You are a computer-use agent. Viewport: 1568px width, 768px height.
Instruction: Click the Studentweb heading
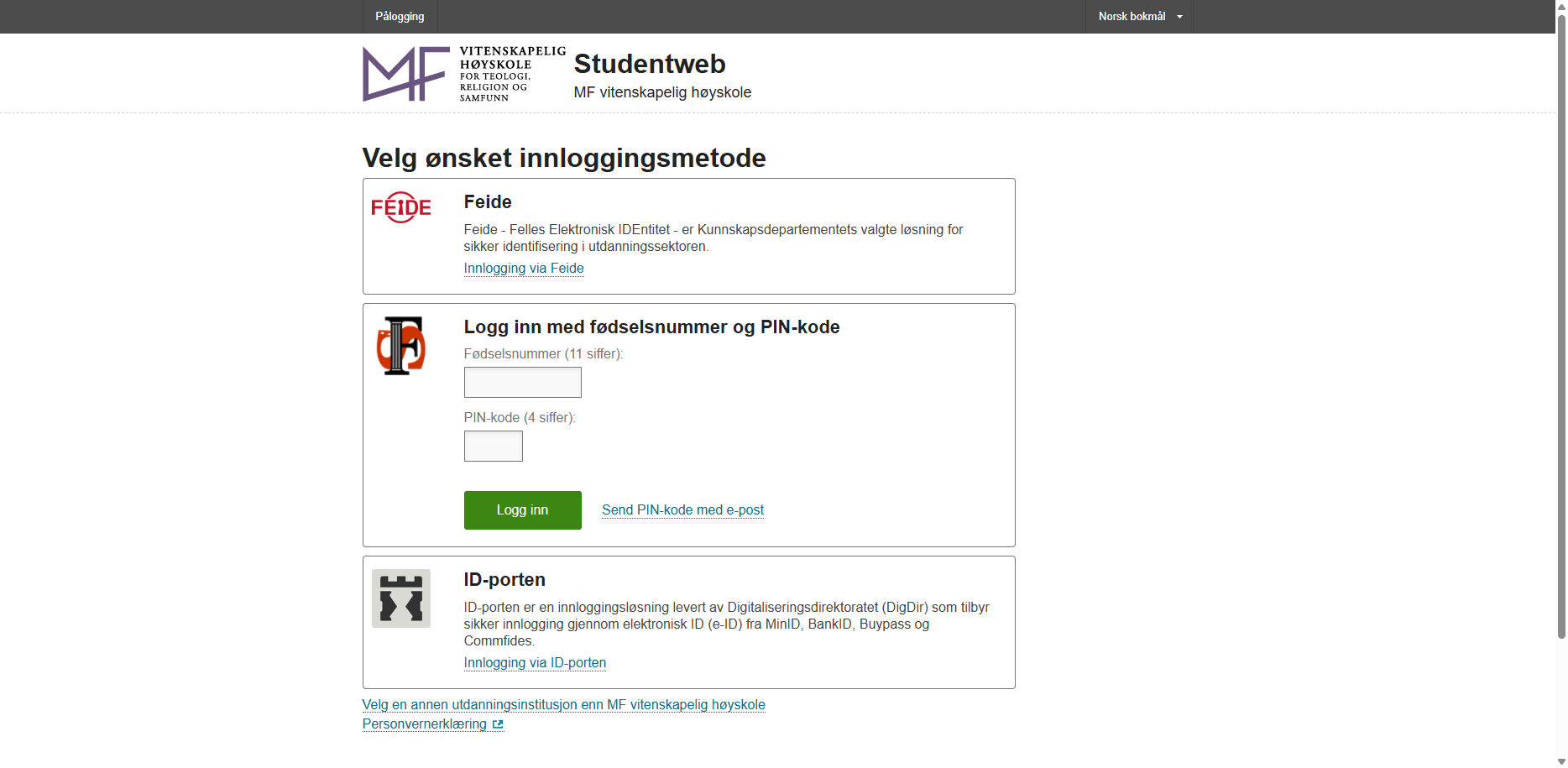[x=650, y=64]
